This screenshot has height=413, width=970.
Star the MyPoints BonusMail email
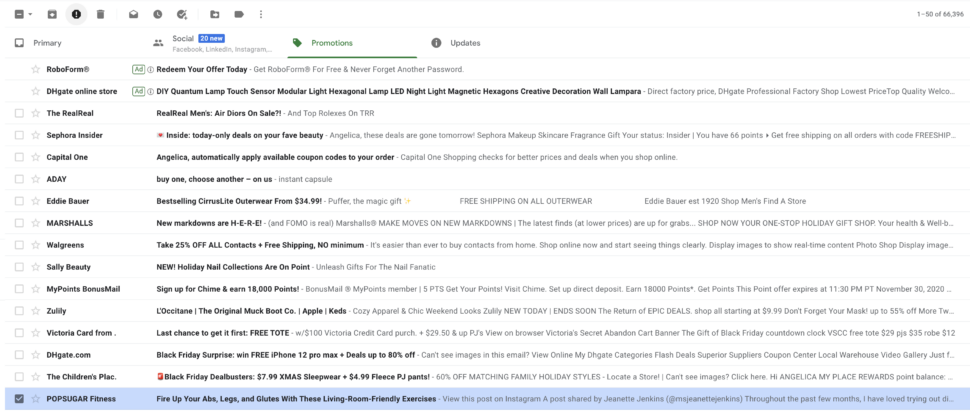[x=36, y=289]
